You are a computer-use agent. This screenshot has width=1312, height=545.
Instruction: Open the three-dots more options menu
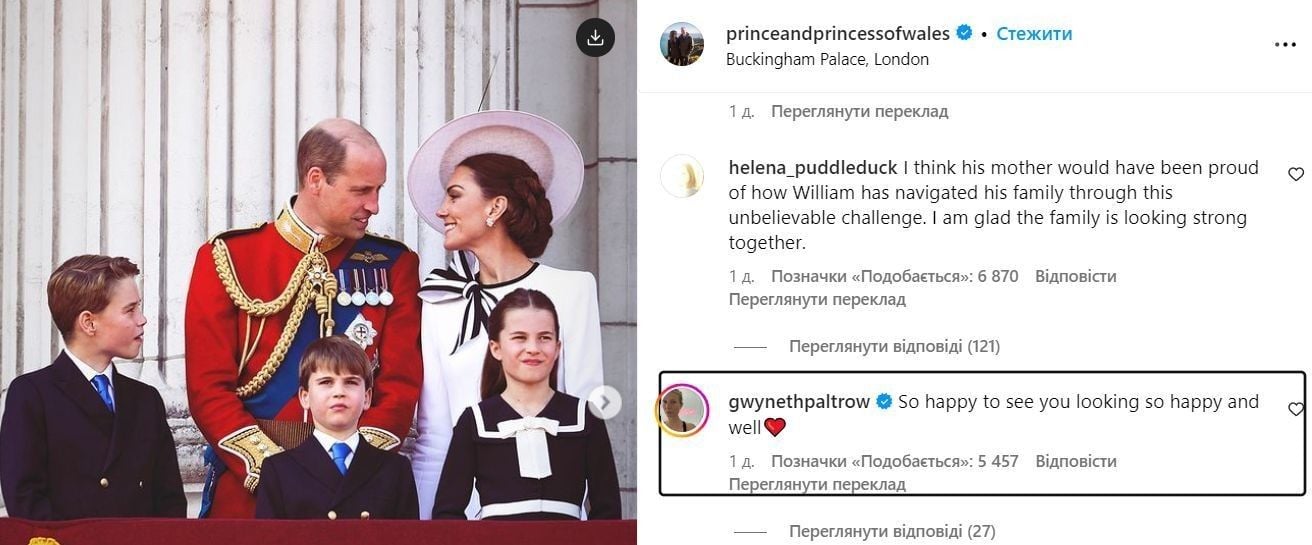pyautogui.click(x=1285, y=45)
